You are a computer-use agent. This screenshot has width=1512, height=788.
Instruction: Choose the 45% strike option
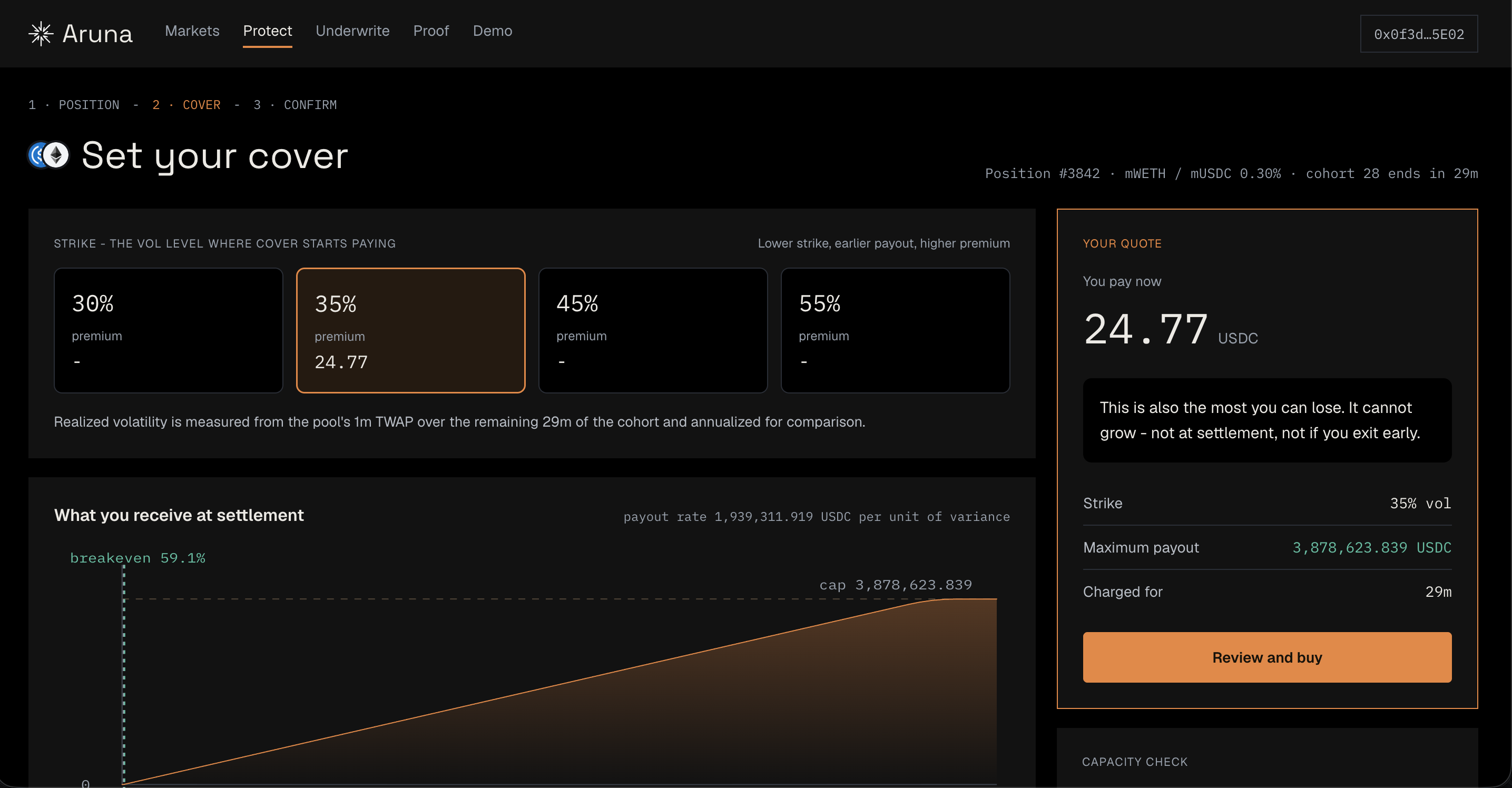coord(653,330)
